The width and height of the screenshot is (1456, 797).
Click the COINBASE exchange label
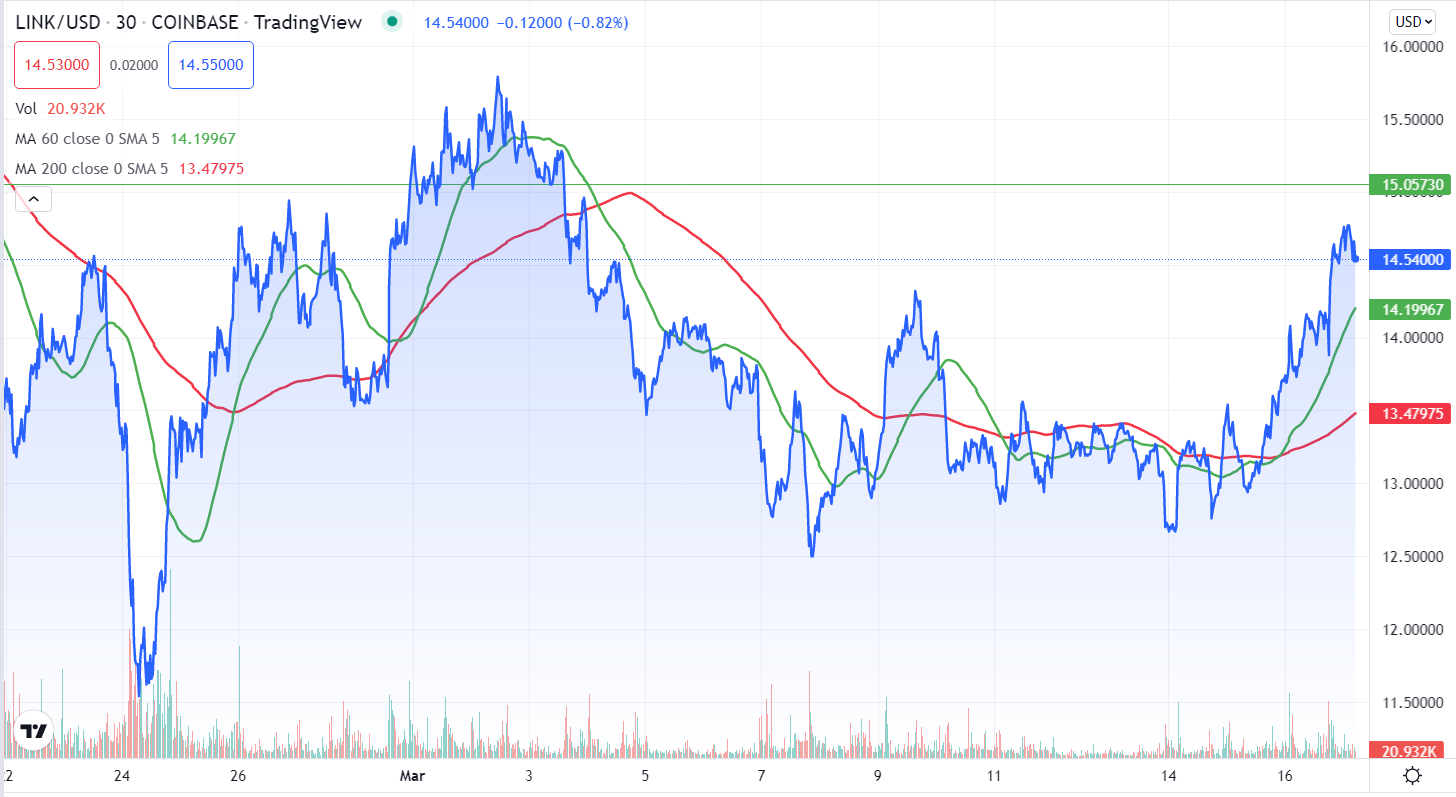[196, 22]
